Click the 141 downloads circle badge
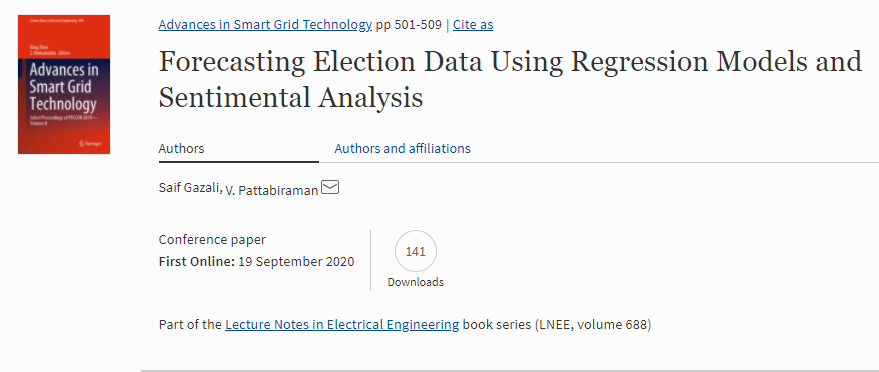 [x=415, y=252]
